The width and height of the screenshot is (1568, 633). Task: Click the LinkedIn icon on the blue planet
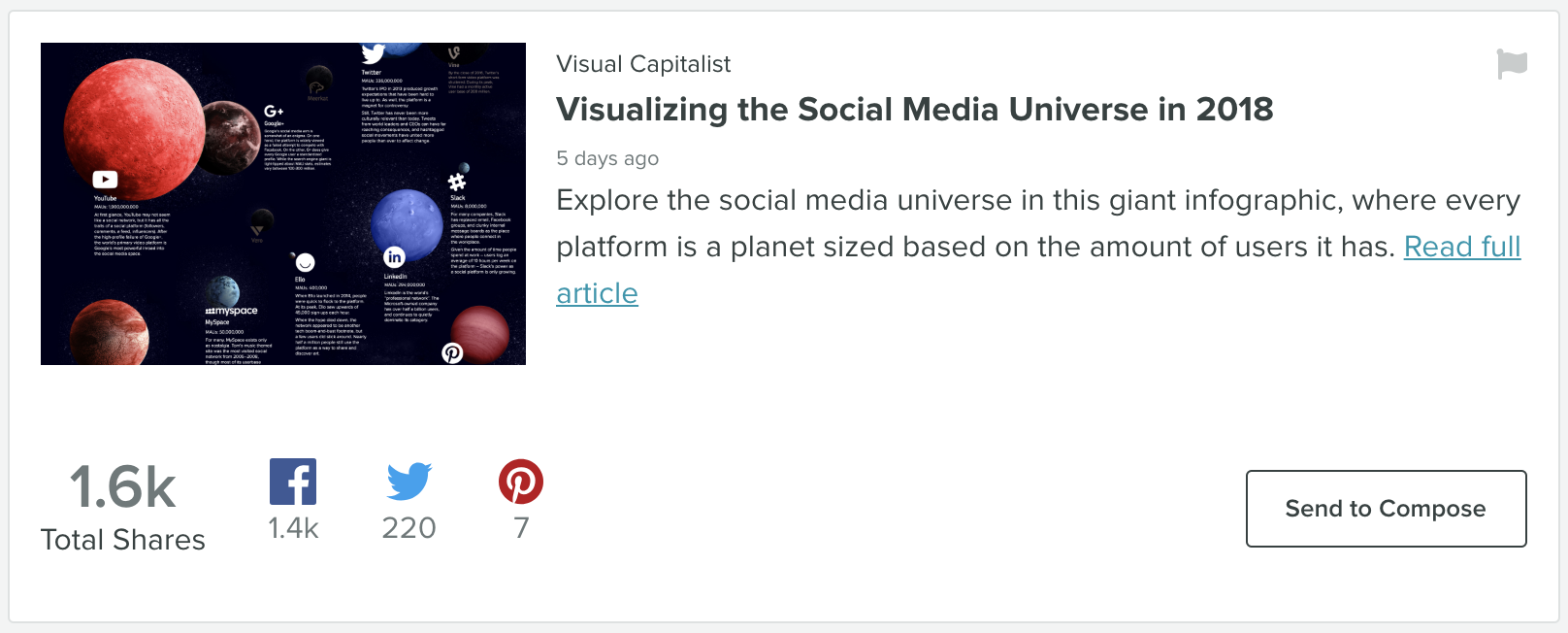click(x=394, y=257)
